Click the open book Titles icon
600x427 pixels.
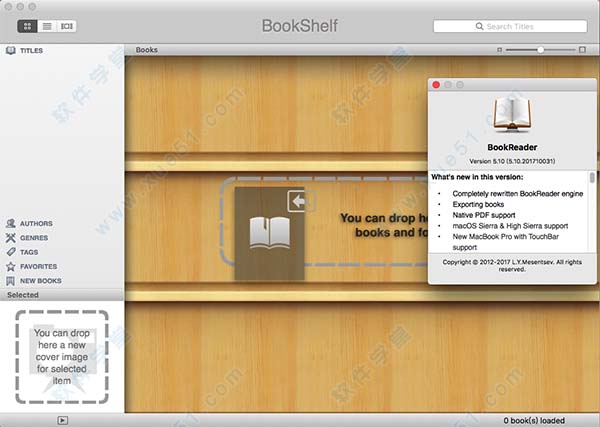click(11, 51)
